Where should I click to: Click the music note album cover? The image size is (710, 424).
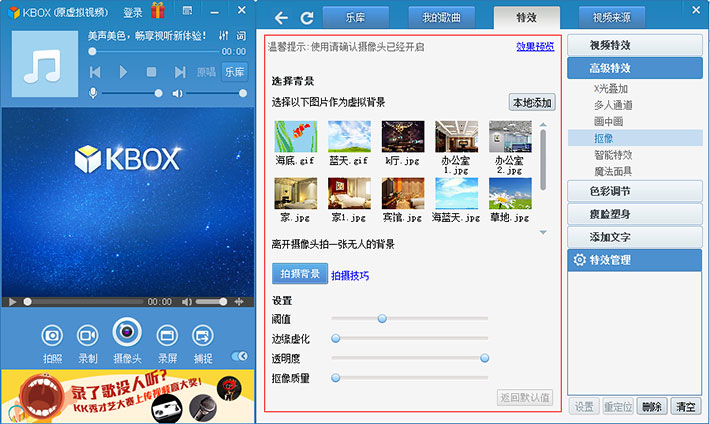[x=45, y=64]
